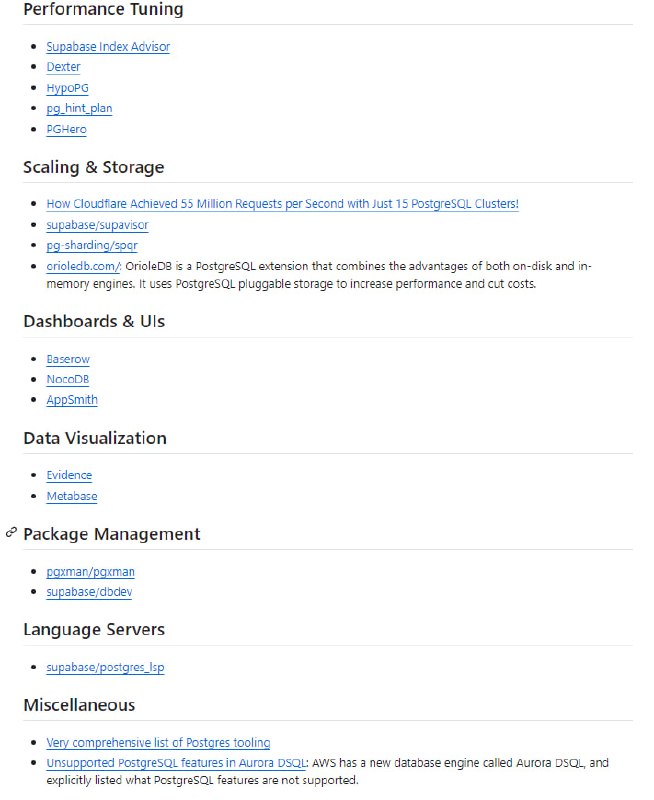
Task: Click the OrioleDB description text
Action: (x=319, y=275)
